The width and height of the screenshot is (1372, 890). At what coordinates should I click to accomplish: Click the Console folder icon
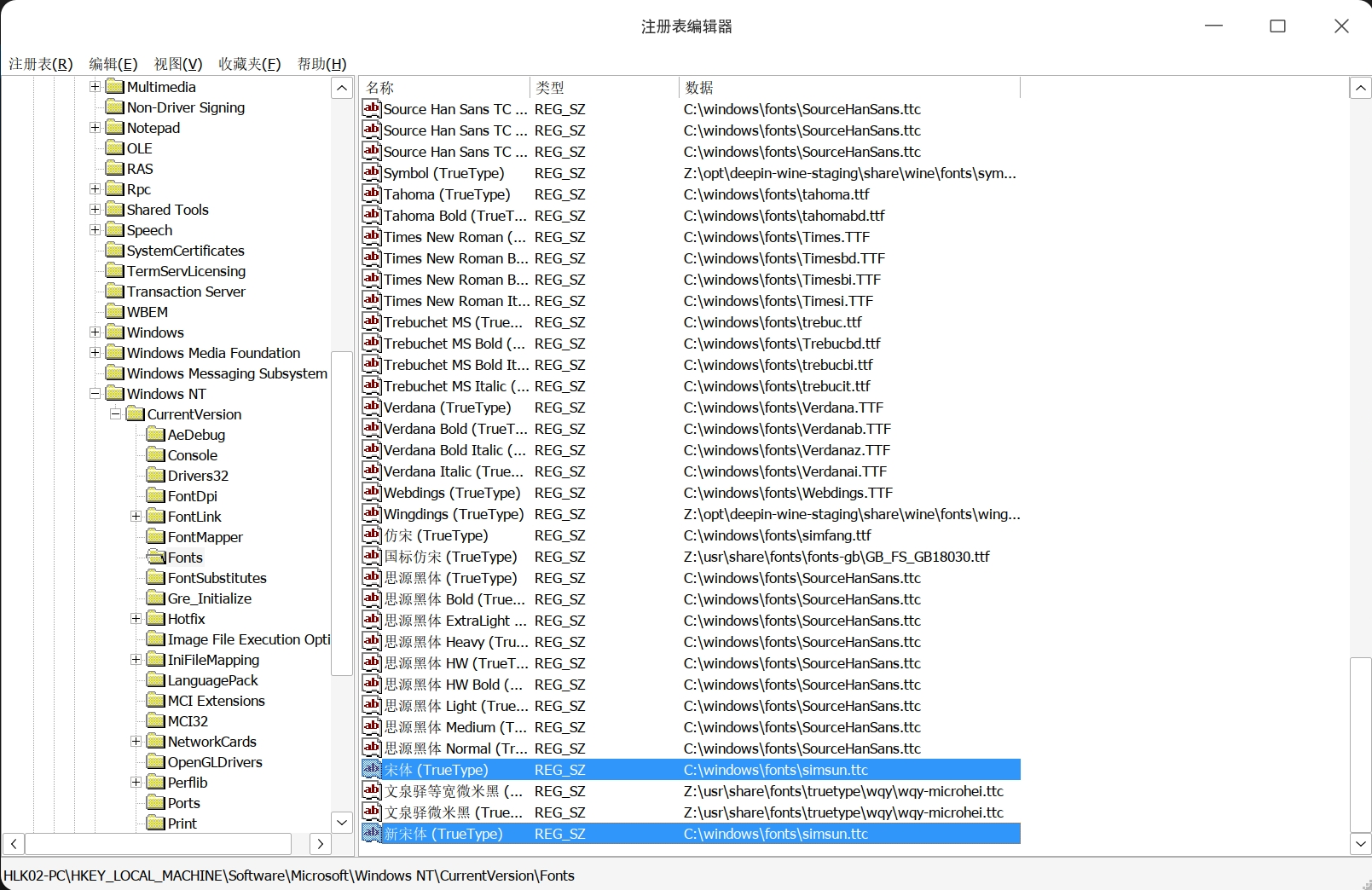156,454
